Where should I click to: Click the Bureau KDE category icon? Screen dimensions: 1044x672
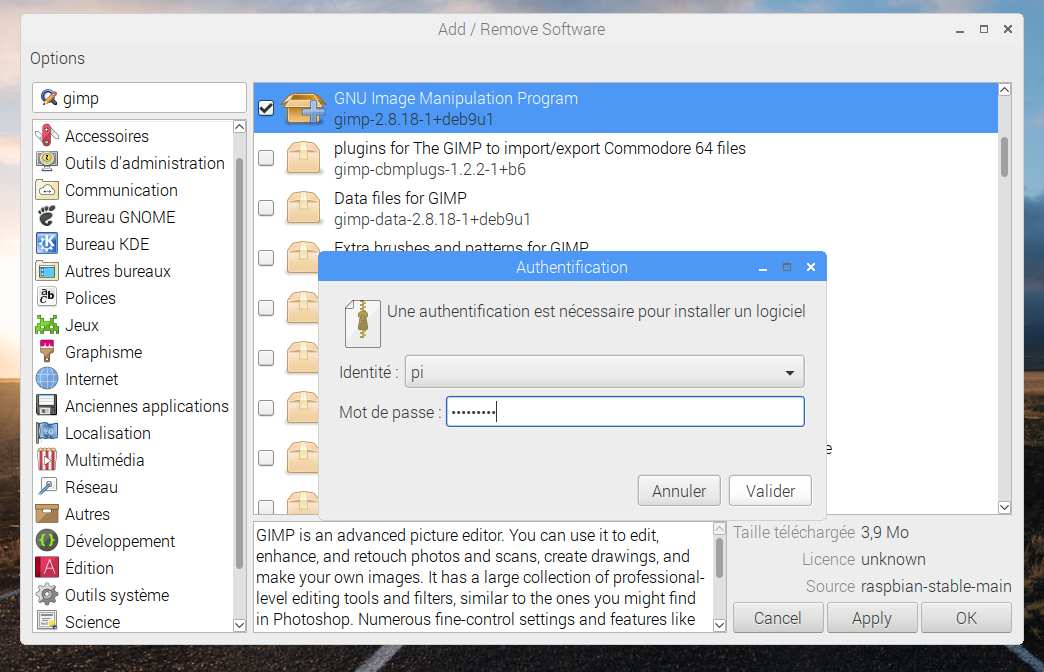(x=47, y=244)
